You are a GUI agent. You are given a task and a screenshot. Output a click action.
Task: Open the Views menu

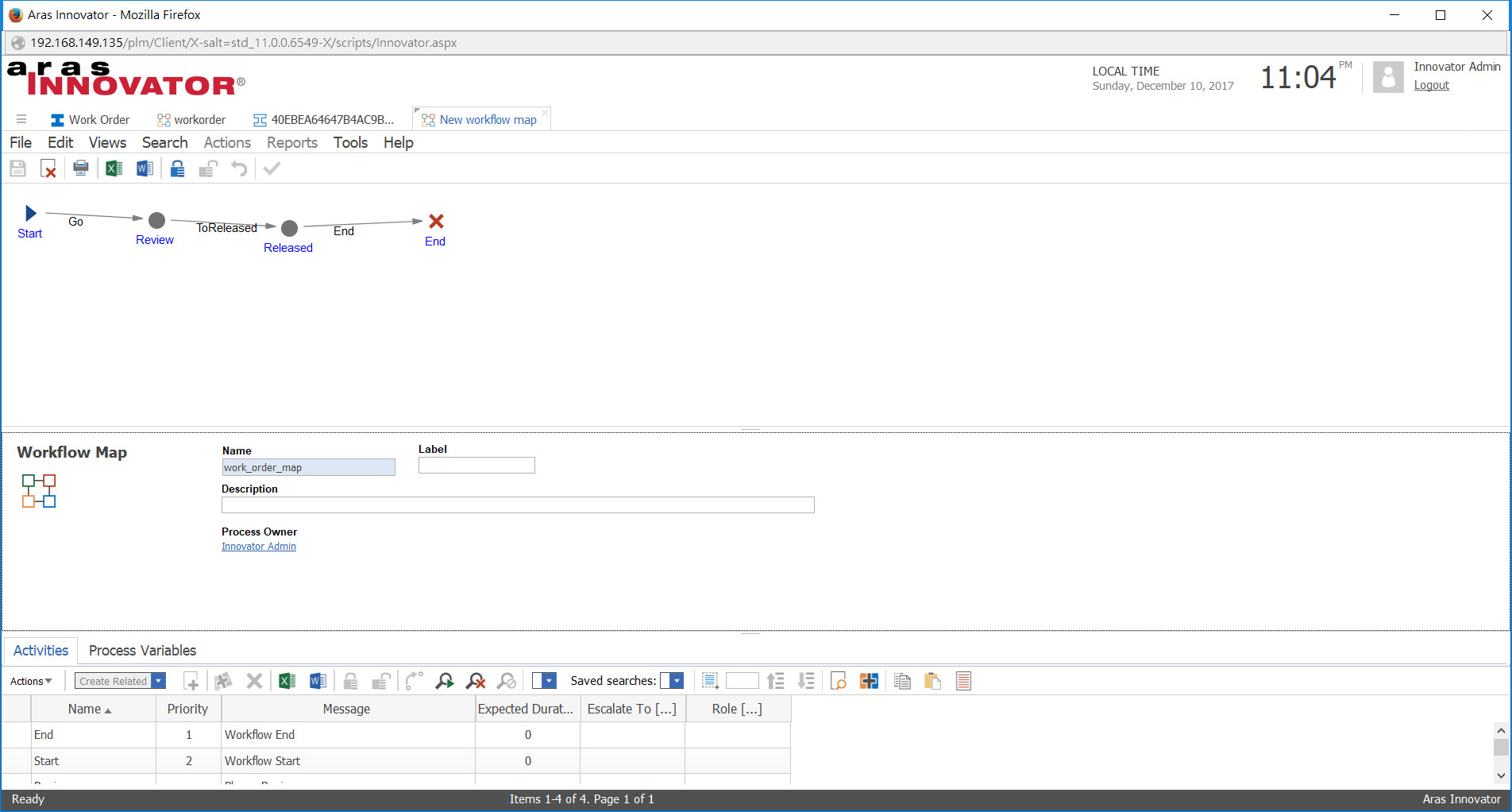[x=107, y=142]
